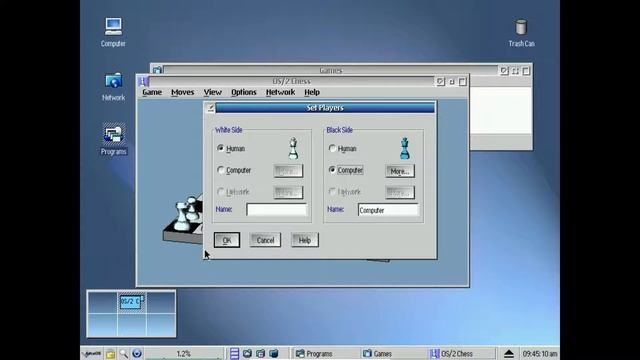
Task: Select Computer for Black Side
Action: pos(346,170)
